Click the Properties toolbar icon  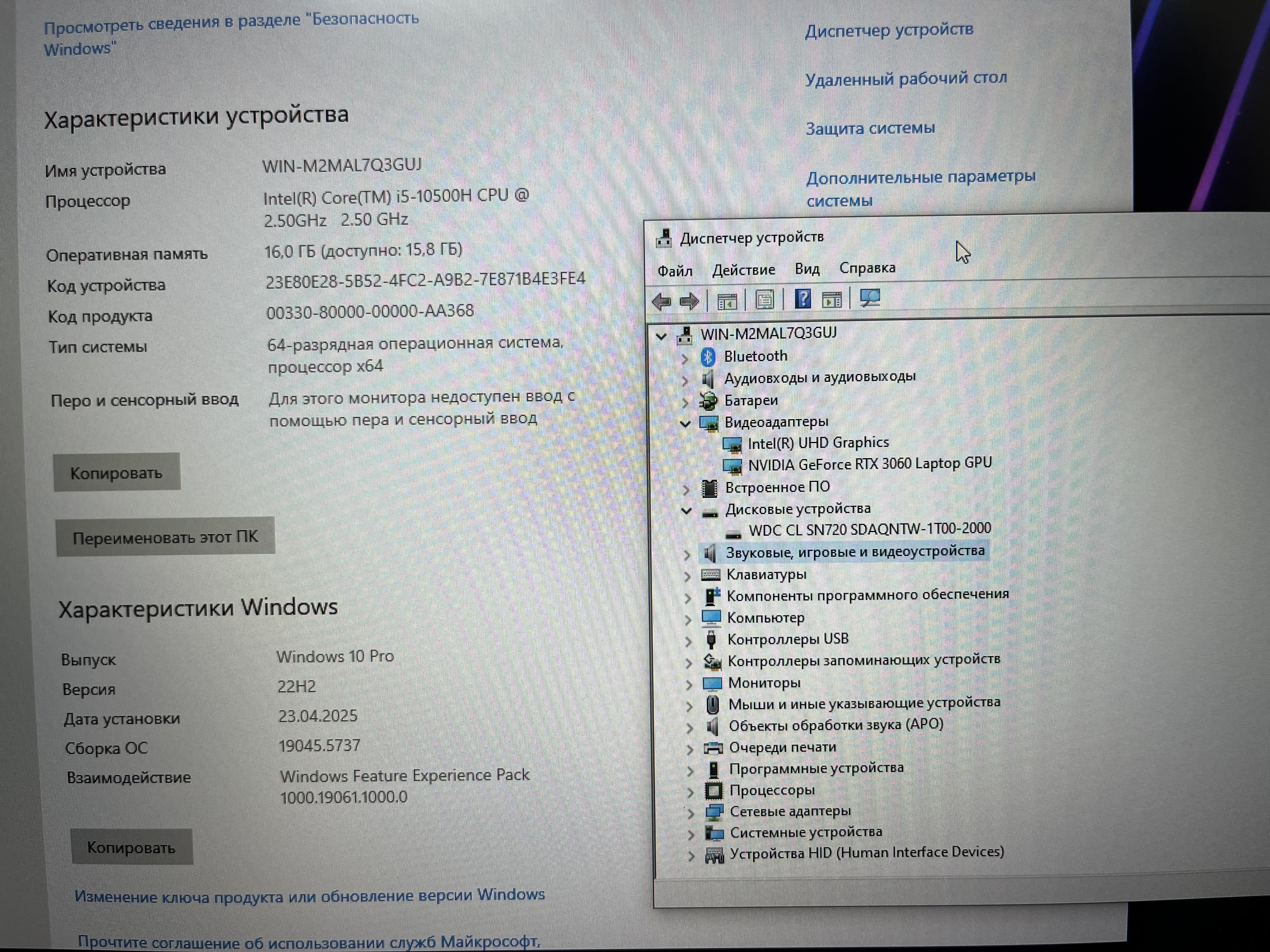(x=765, y=300)
